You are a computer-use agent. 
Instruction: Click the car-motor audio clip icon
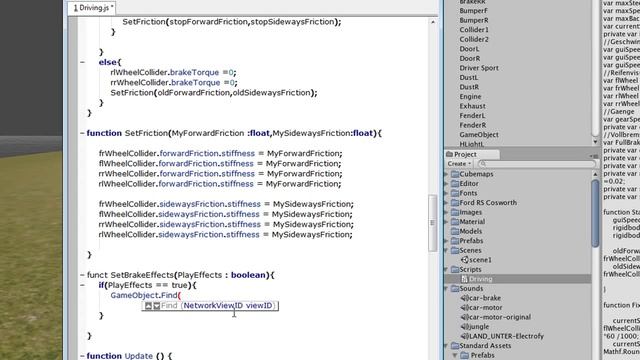(464, 308)
